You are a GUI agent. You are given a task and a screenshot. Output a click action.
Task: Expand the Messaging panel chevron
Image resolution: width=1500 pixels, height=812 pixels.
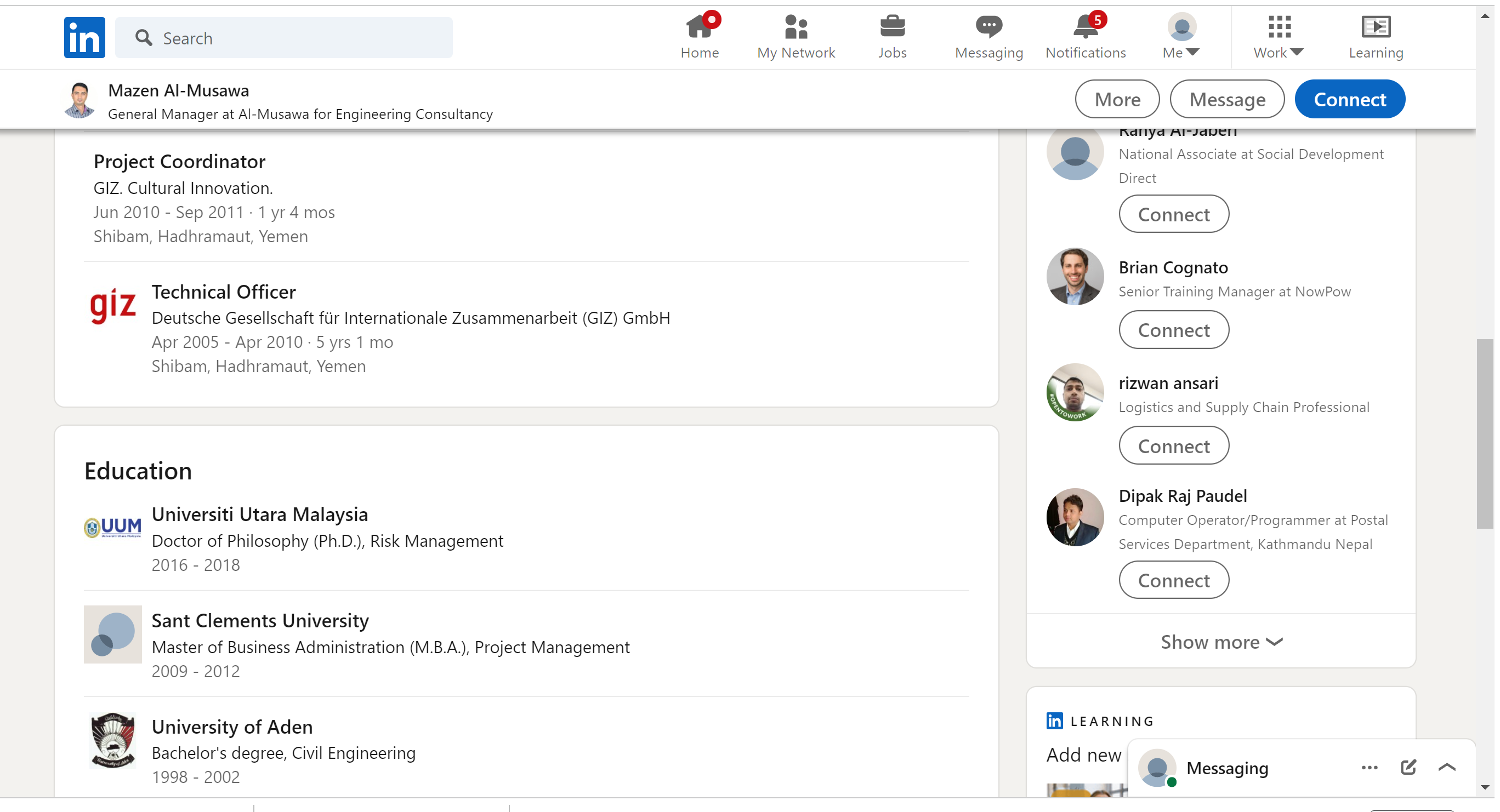point(1446,767)
